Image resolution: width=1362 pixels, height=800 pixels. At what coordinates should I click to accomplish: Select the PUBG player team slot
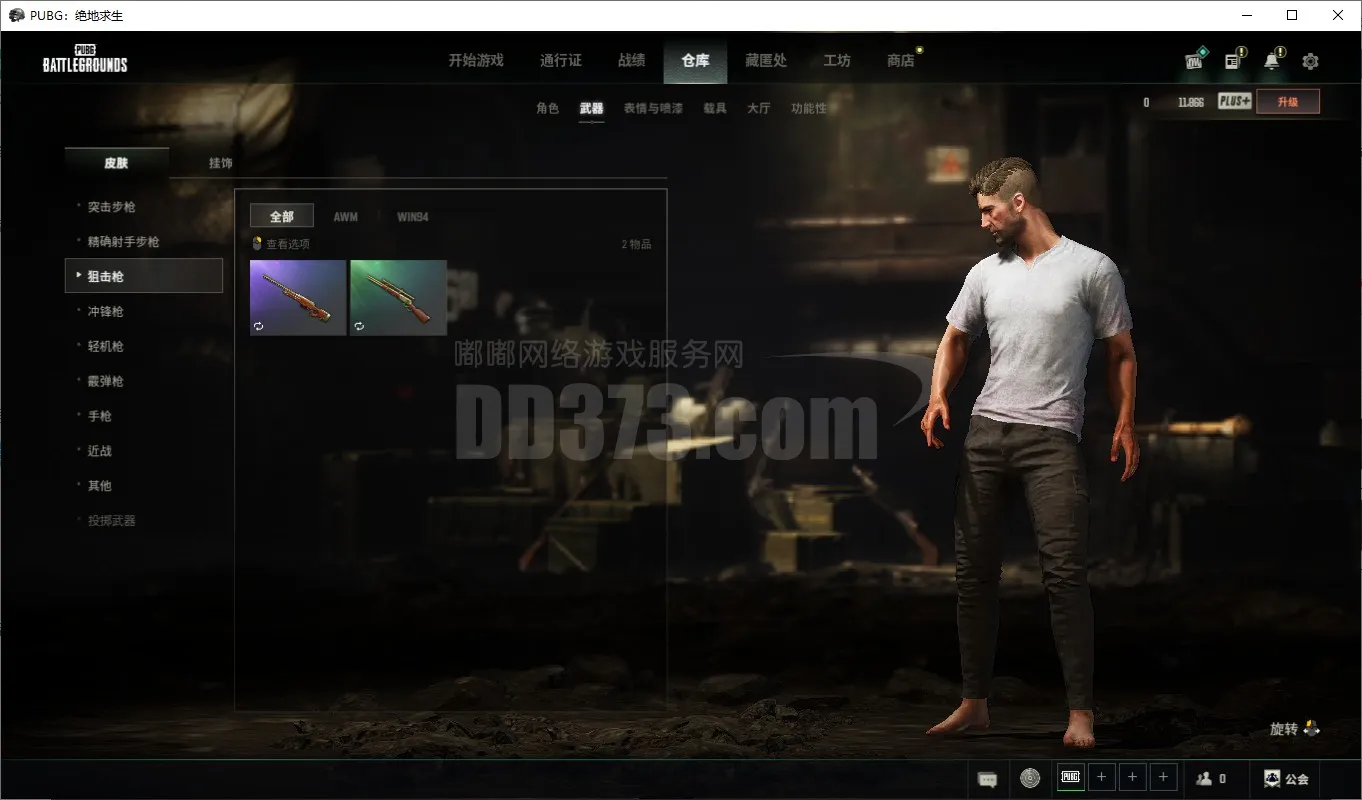tap(1071, 777)
